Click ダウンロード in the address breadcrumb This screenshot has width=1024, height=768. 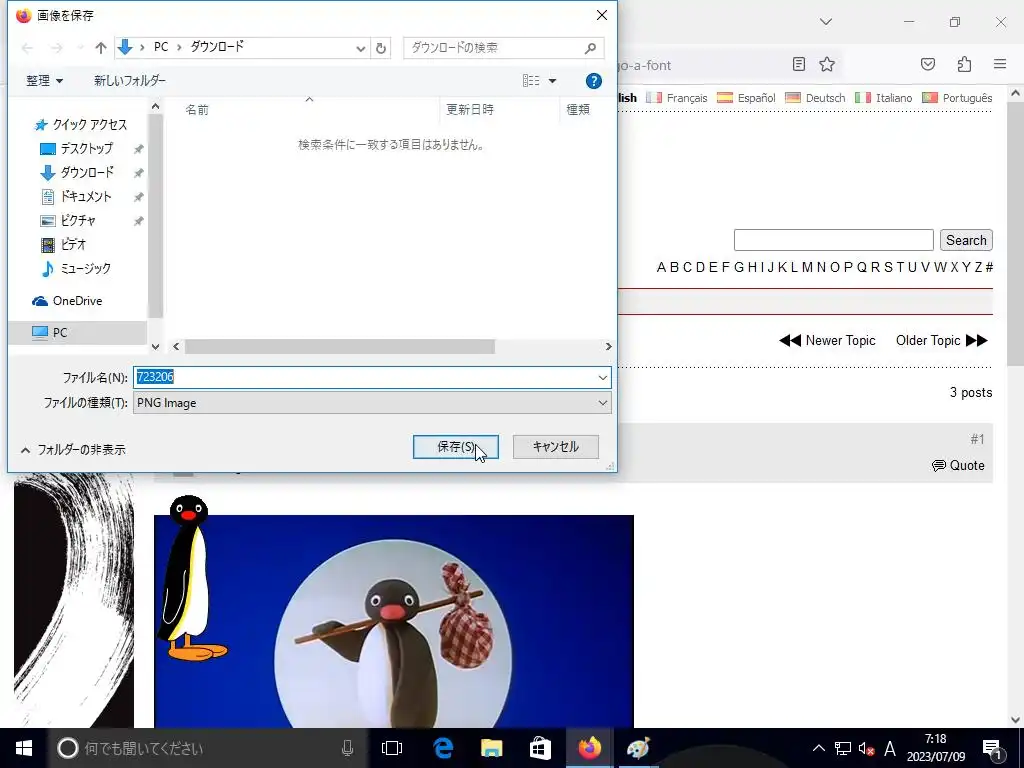click(217, 47)
